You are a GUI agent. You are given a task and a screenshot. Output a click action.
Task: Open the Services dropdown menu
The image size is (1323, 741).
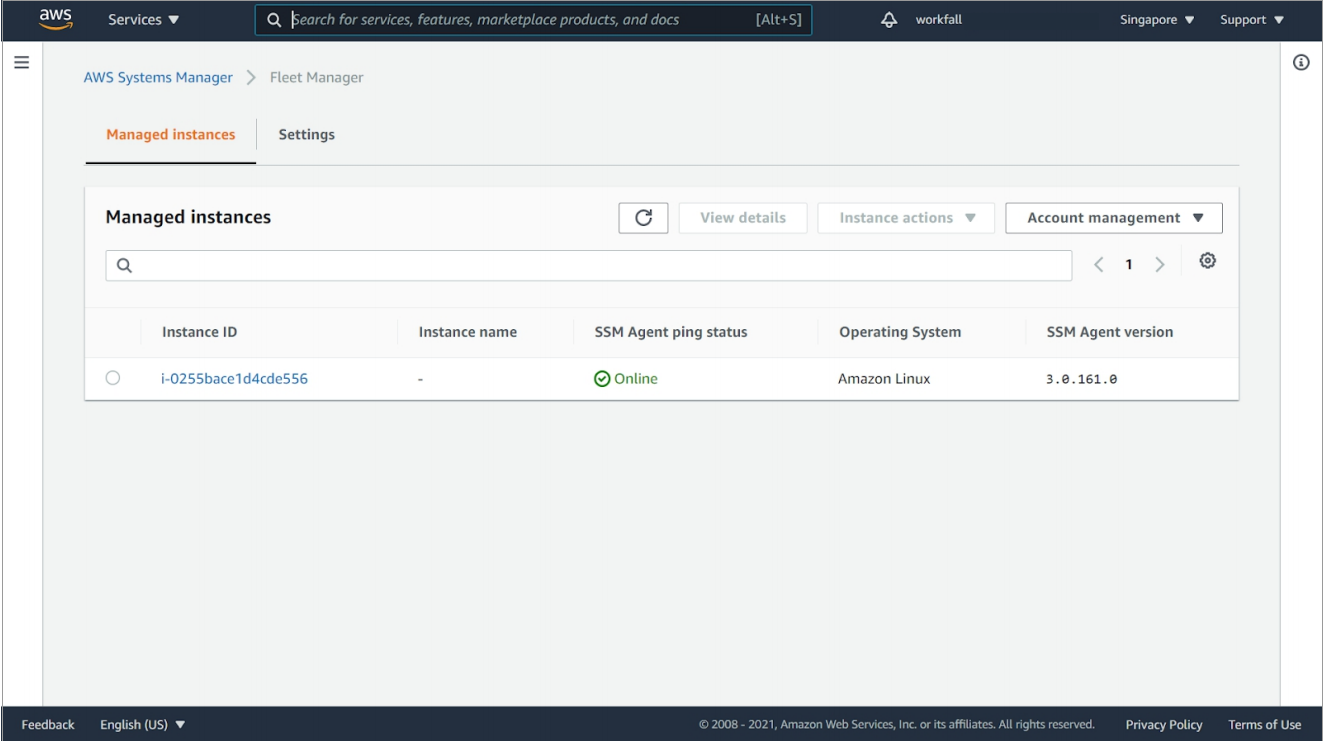coord(144,20)
